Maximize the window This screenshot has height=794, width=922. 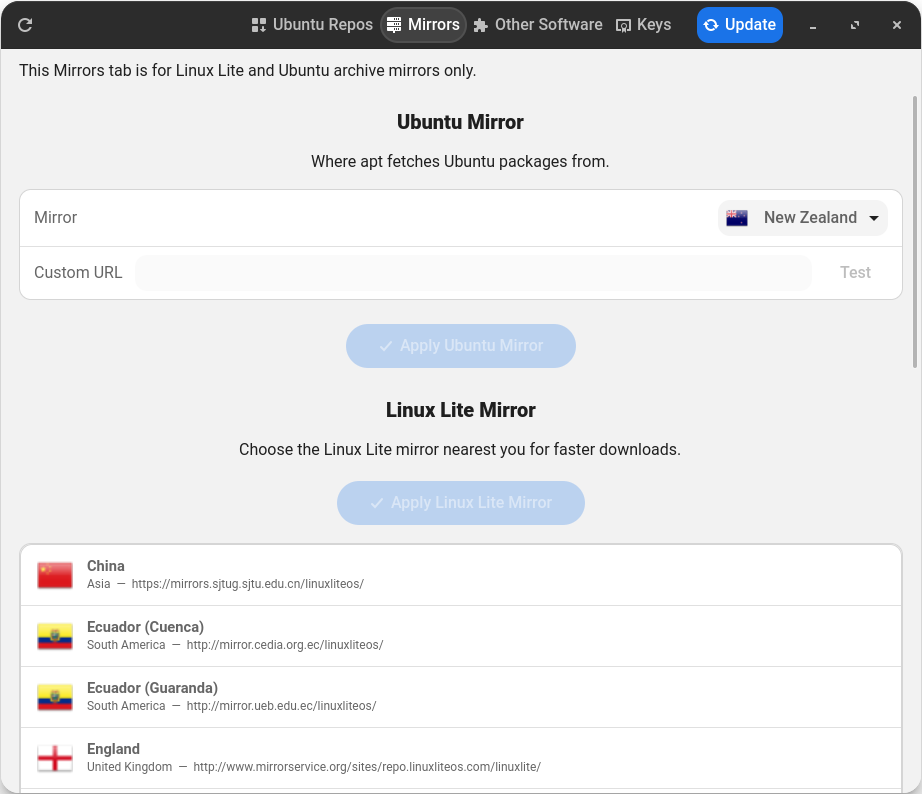855,25
